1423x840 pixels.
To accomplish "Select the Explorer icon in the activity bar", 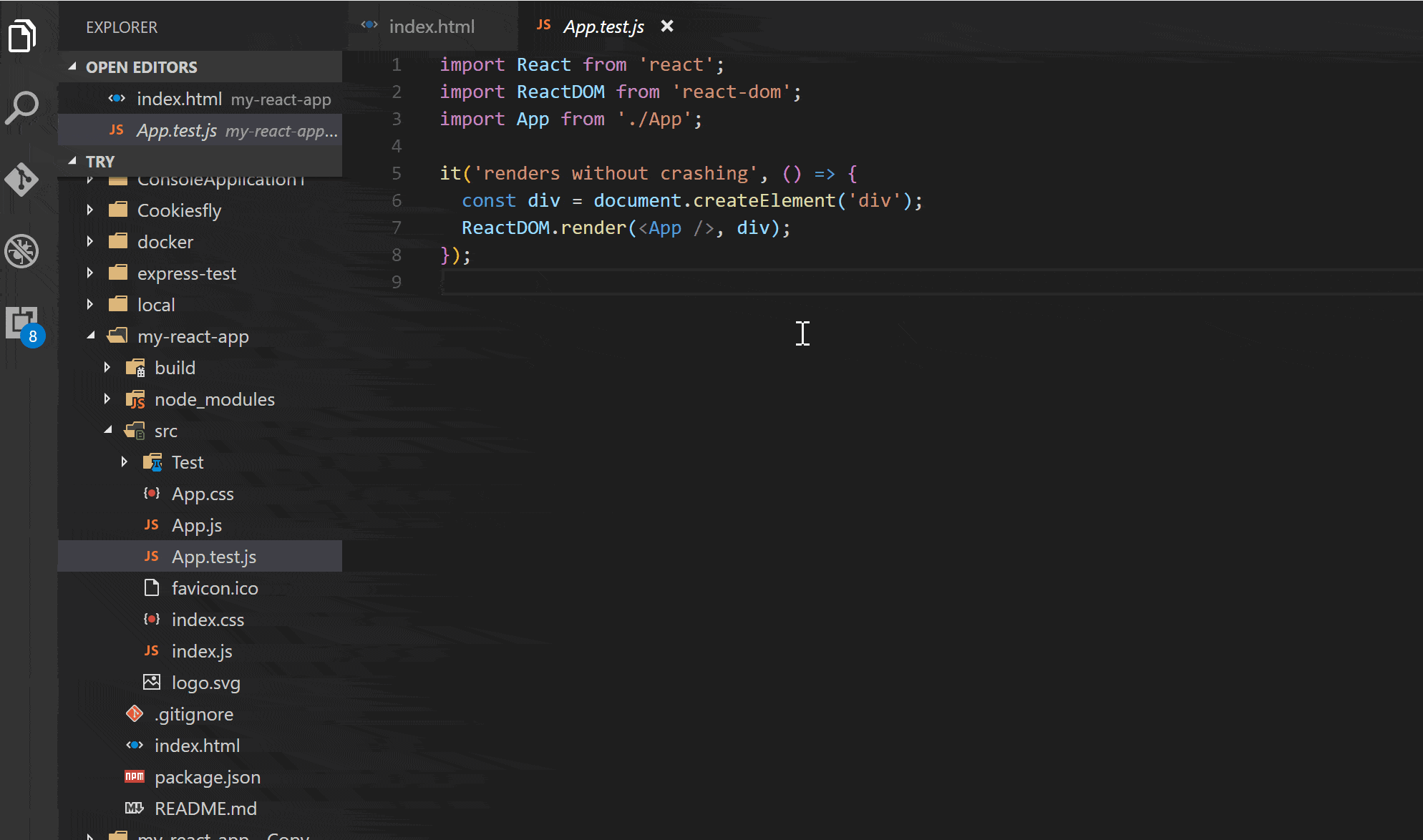I will click(x=21, y=36).
